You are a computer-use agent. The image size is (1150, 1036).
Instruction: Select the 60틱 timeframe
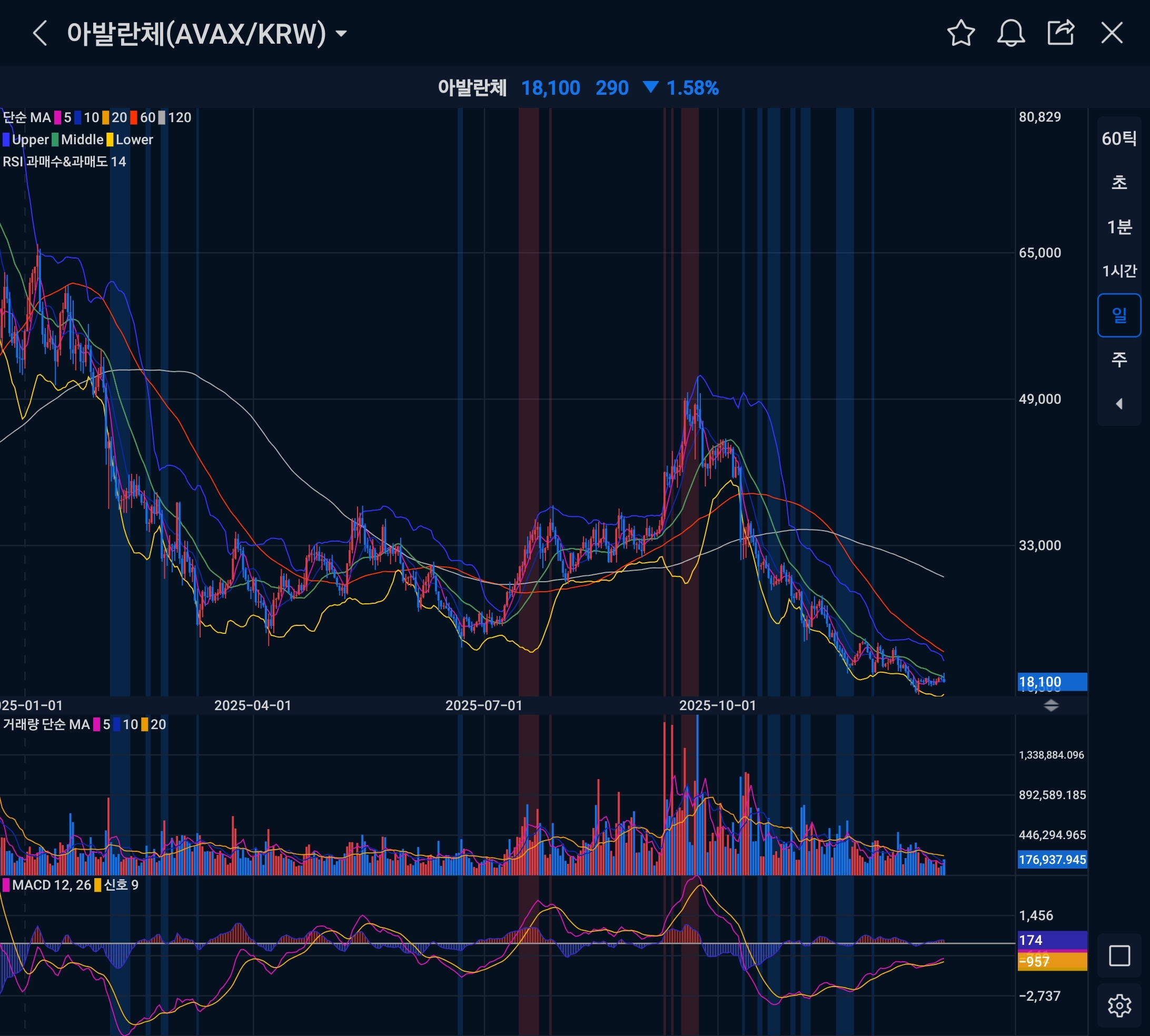click(1119, 138)
